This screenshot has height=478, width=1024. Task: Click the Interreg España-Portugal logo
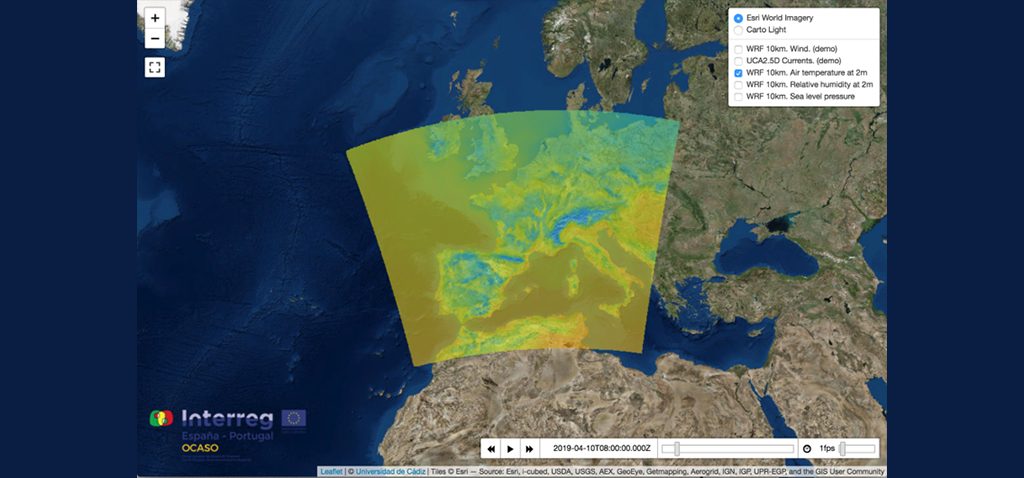tap(228, 426)
